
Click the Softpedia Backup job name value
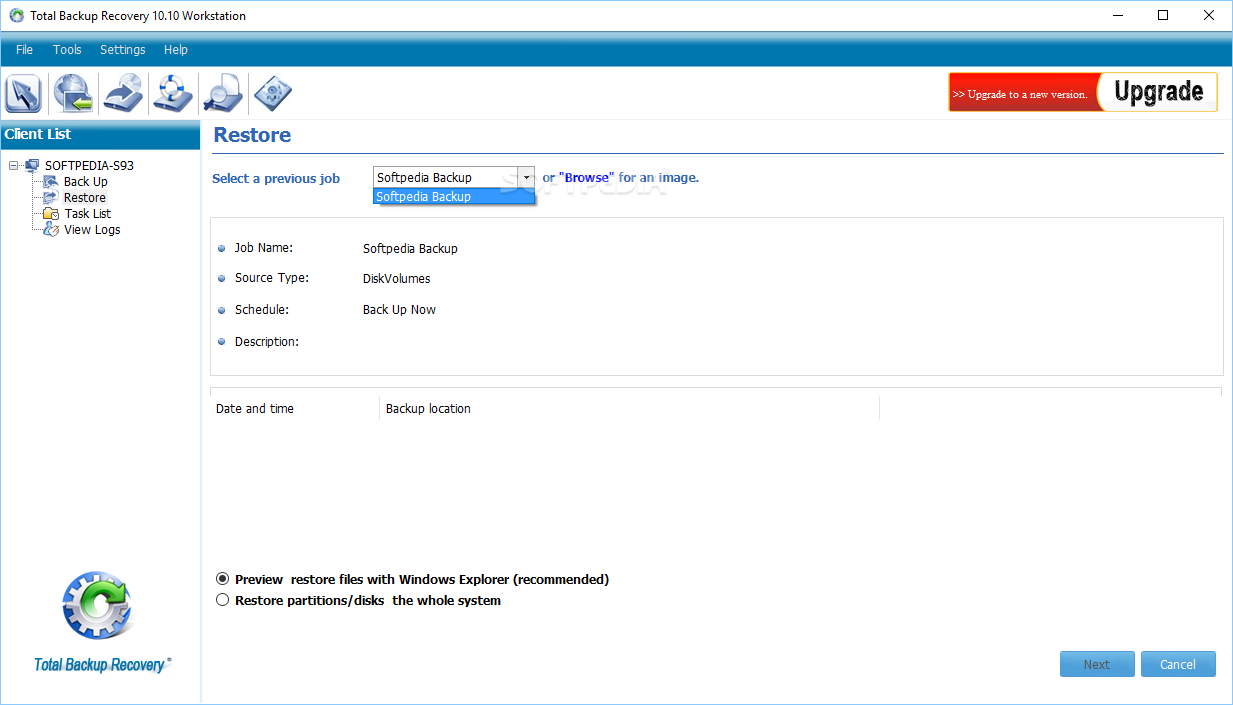tap(410, 249)
